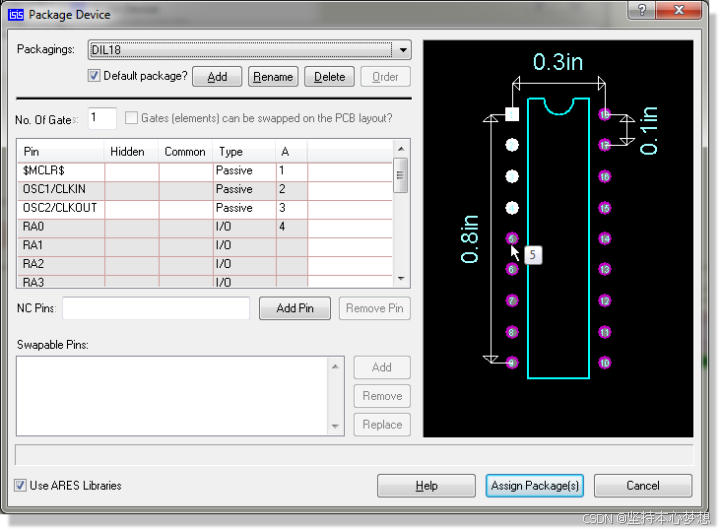Click the Hidden column header
Screen dimensions: 722x532
coord(131,152)
